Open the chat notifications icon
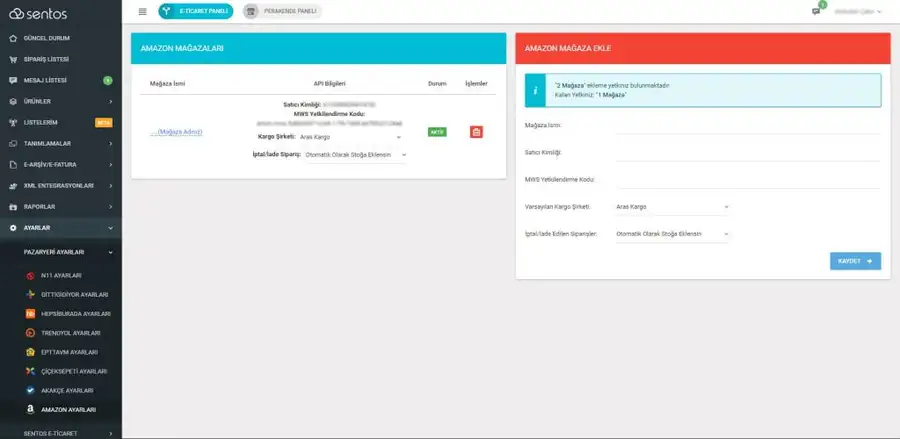 click(816, 11)
